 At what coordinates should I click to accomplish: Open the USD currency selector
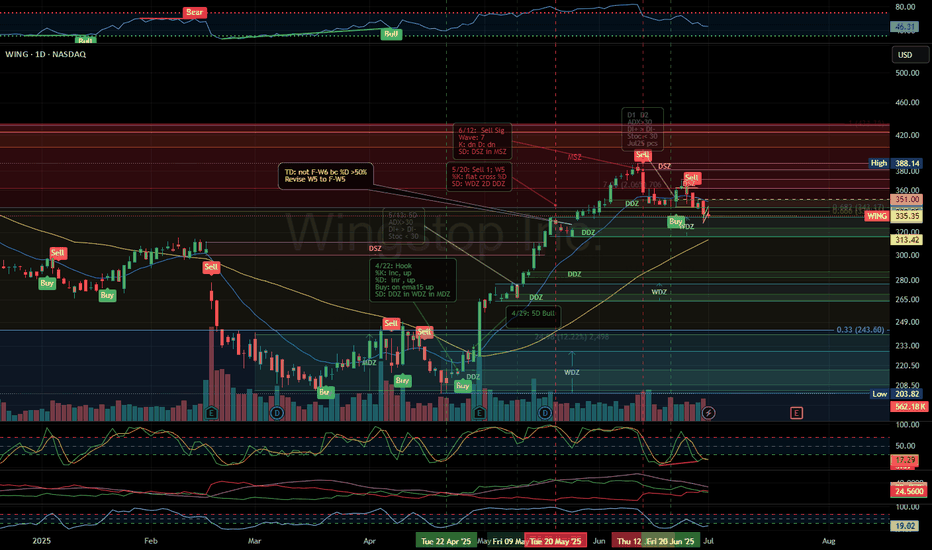[x=910, y=55]
